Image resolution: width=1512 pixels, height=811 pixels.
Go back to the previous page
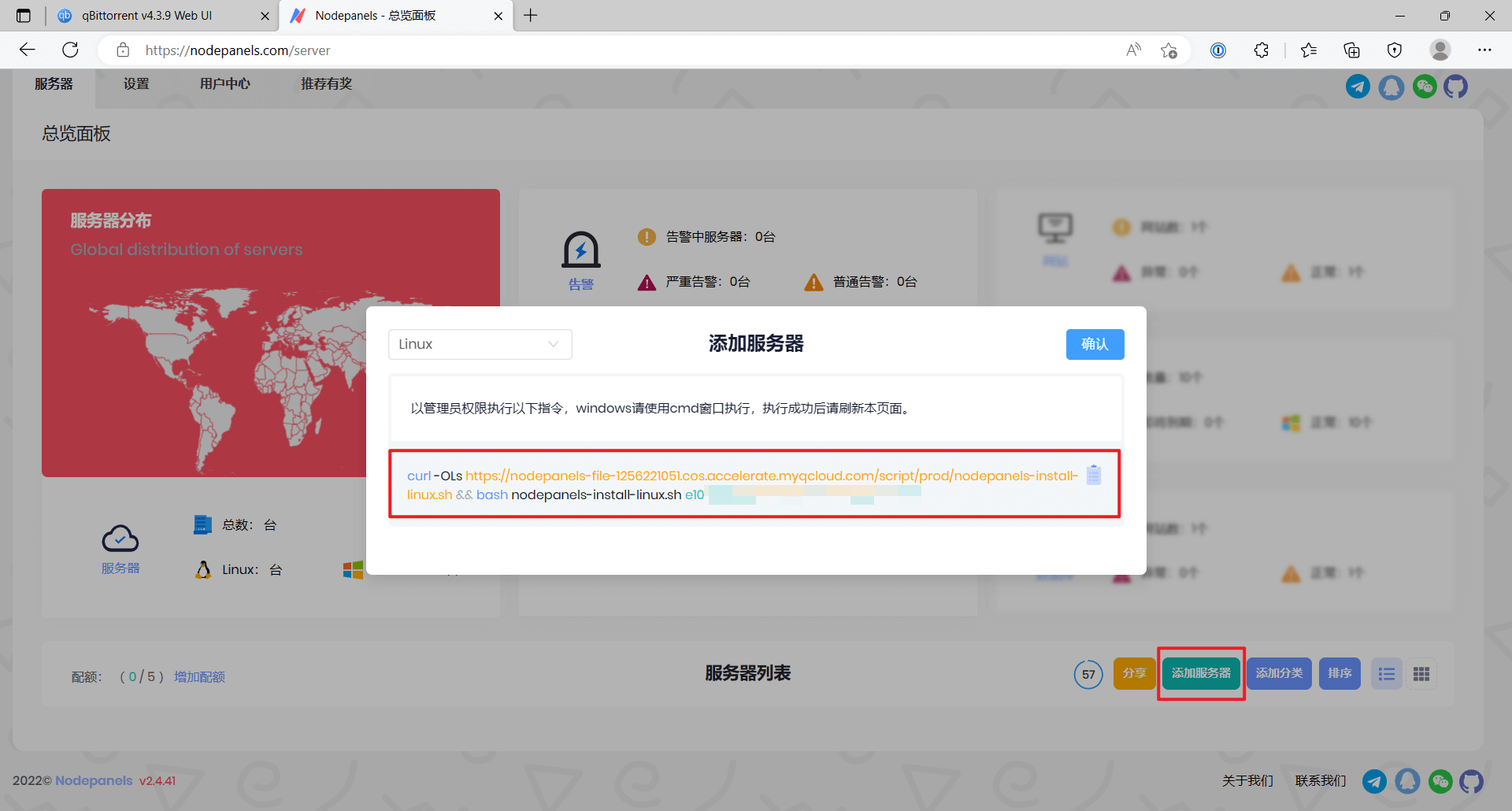(x=28, y=50)
